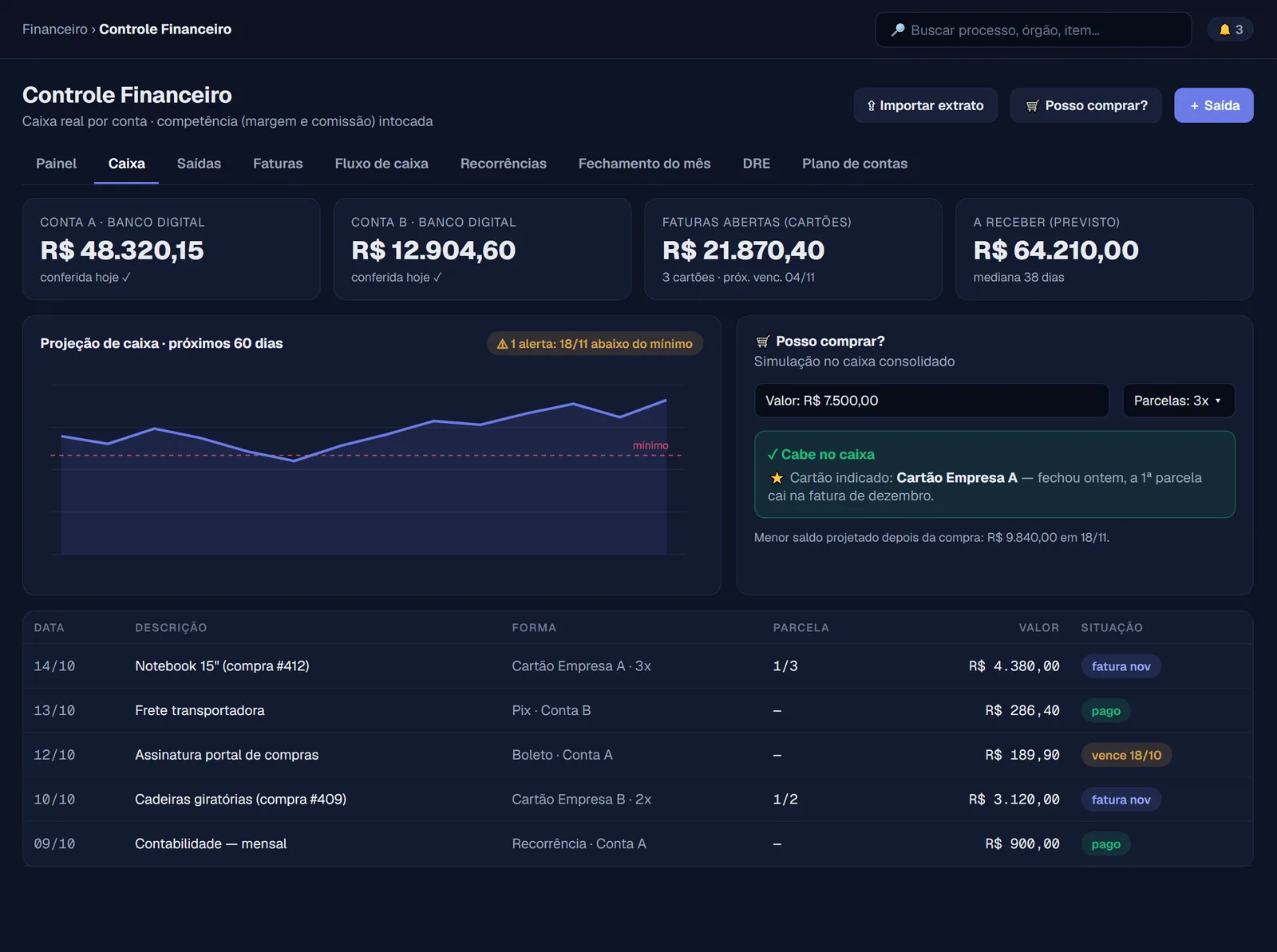Select the Contabilidade — mensal row
The width and height of the screenshot is (1277, 952).
(638, 844)
